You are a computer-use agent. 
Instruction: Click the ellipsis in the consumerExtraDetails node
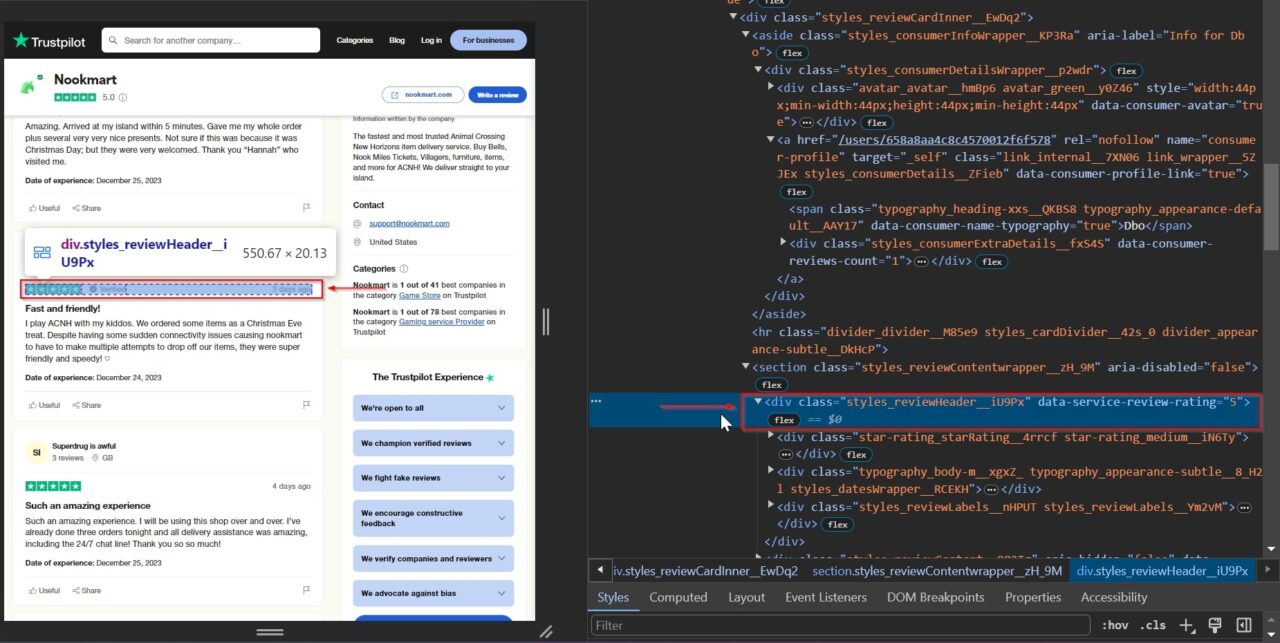coord(920,261)
